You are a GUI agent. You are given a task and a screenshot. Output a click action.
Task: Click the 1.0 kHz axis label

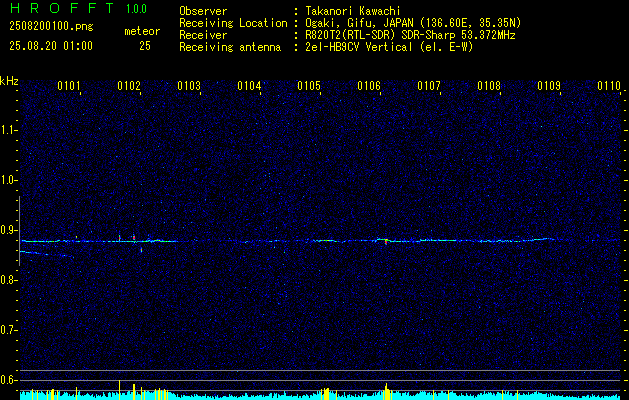tap(8, 180)
